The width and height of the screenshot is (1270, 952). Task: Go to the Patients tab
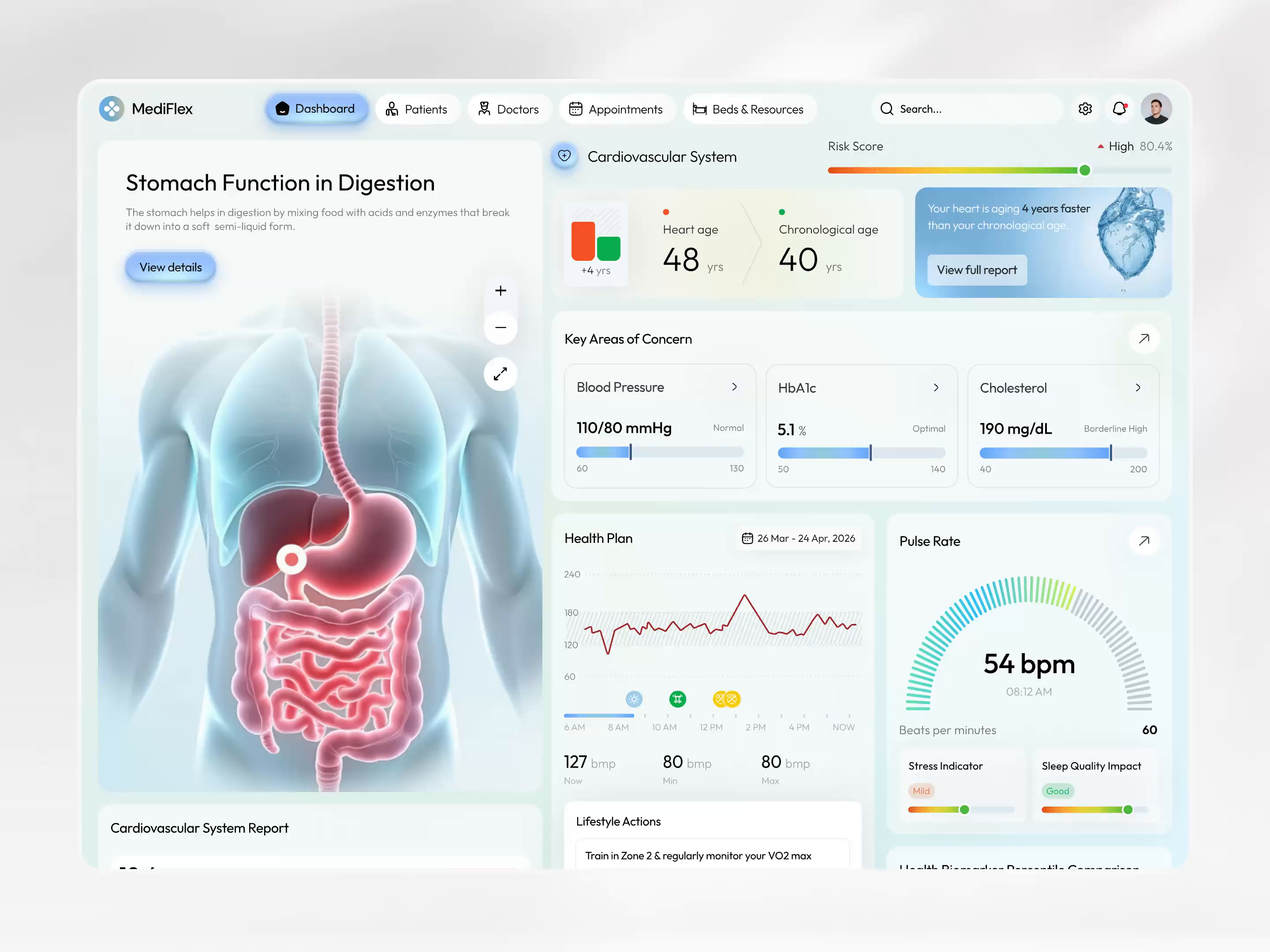(x=418, y=109)
